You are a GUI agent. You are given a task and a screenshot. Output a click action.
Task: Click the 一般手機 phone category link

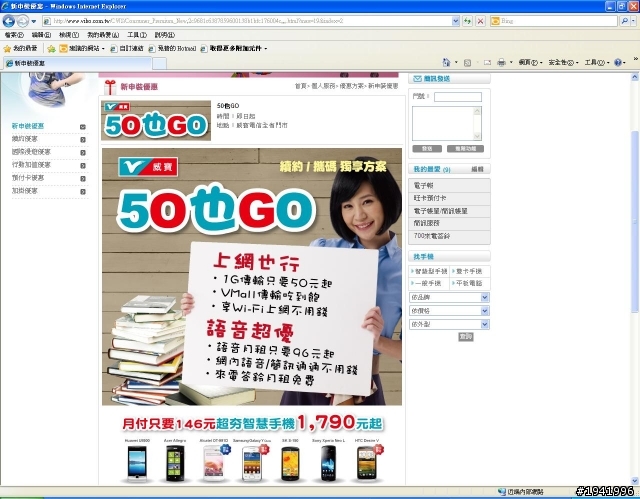coord(426,283)
